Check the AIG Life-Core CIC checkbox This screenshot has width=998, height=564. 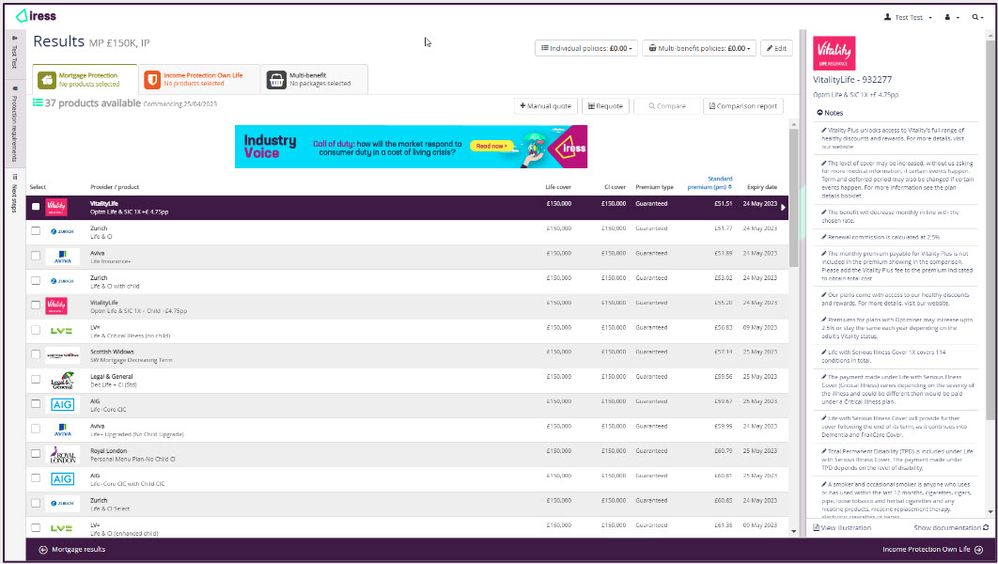(x=36, y=404)
